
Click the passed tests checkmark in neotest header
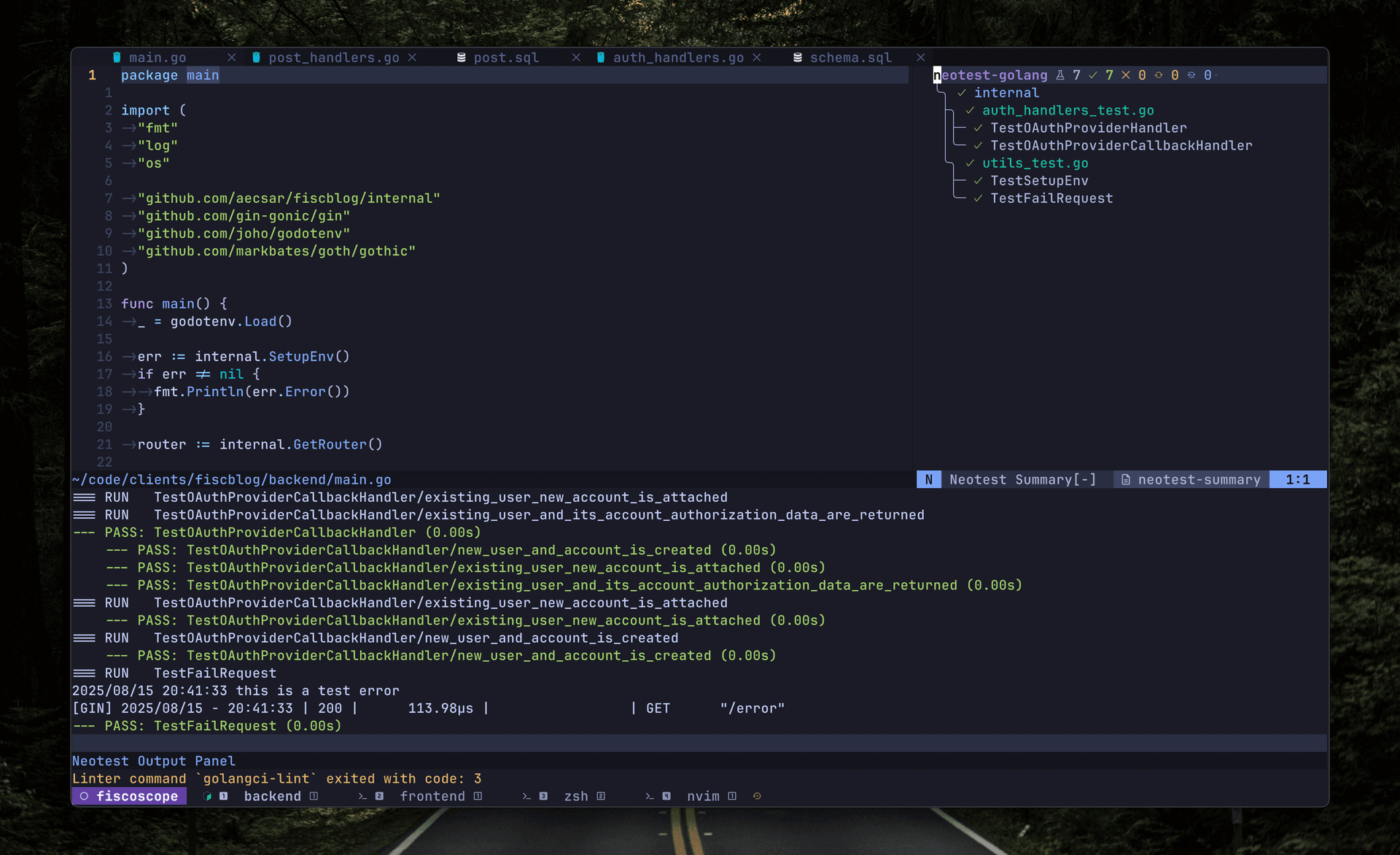[x=1093, y=75]
